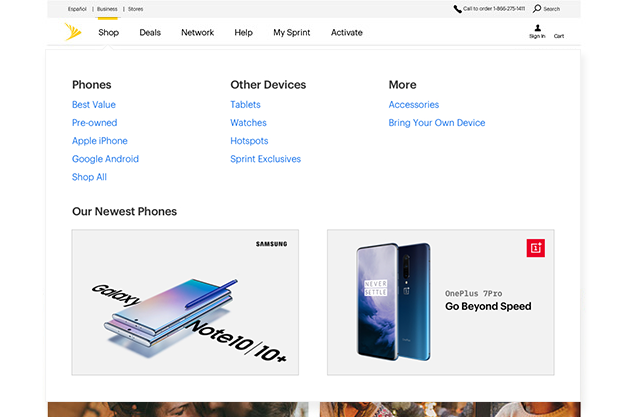Open Bring Your Own Device link
The width and height of the screenshot is (625, 417).
[x=436, y=122]
